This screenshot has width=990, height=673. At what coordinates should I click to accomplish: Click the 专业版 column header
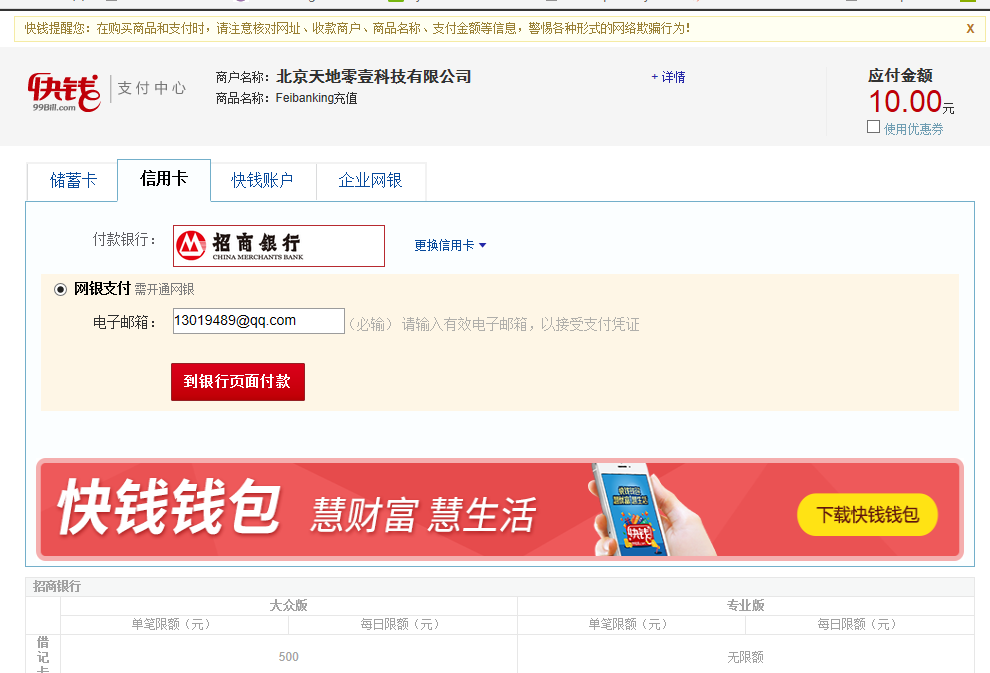[746, 605]
